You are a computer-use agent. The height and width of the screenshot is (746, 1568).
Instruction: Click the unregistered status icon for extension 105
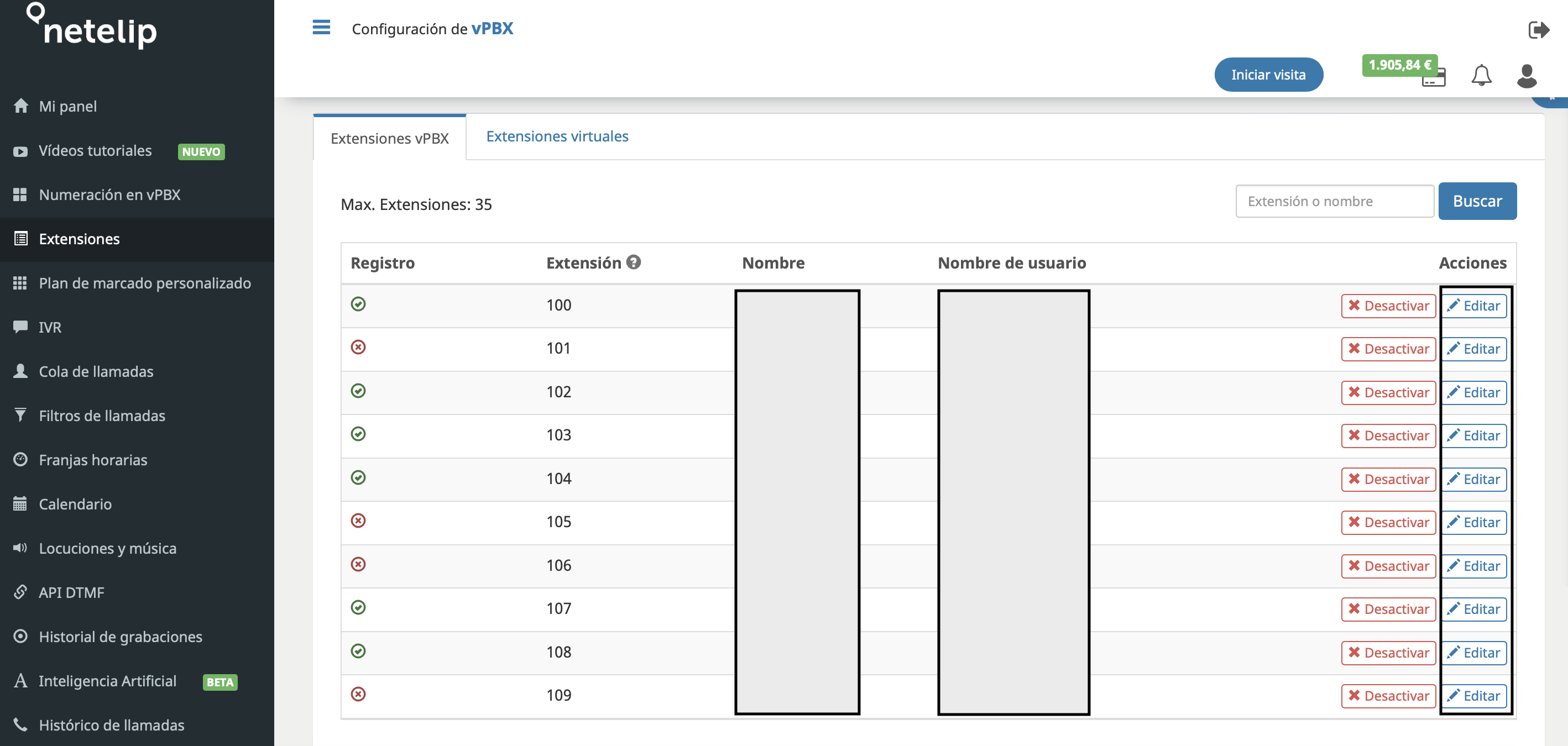click(358, 521)
